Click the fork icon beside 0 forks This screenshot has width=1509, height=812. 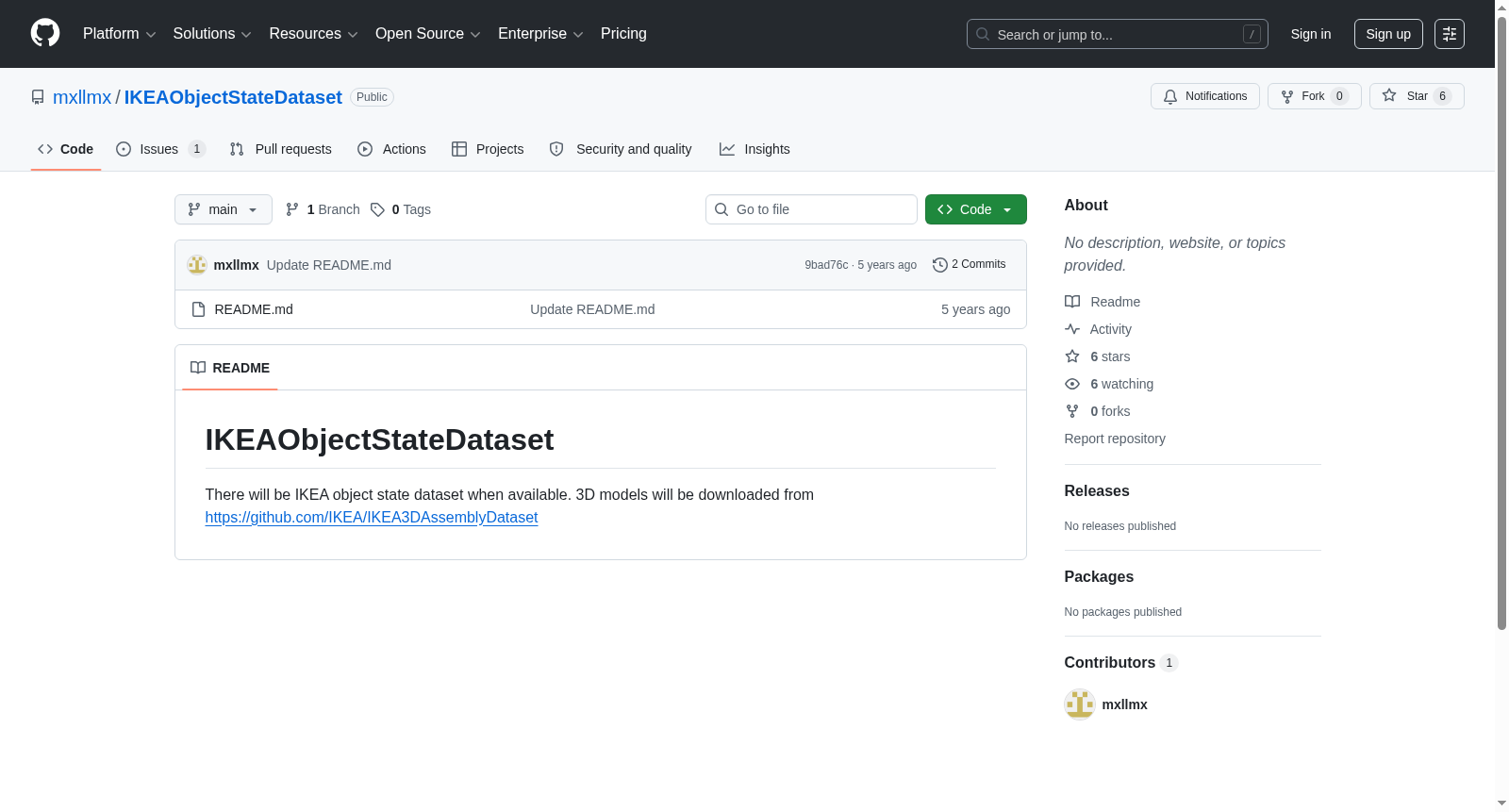click(1072, 411)
